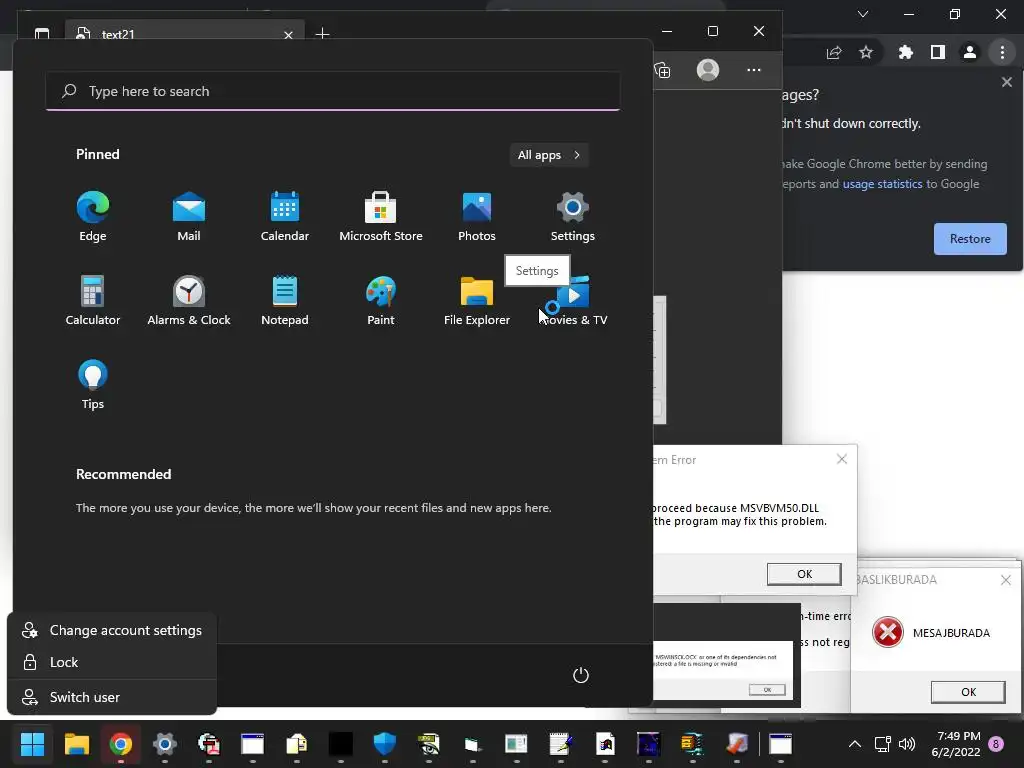Open the Settings gear on the taskbar
Viewport: 1024px width, 768px height.
(165, 744)
